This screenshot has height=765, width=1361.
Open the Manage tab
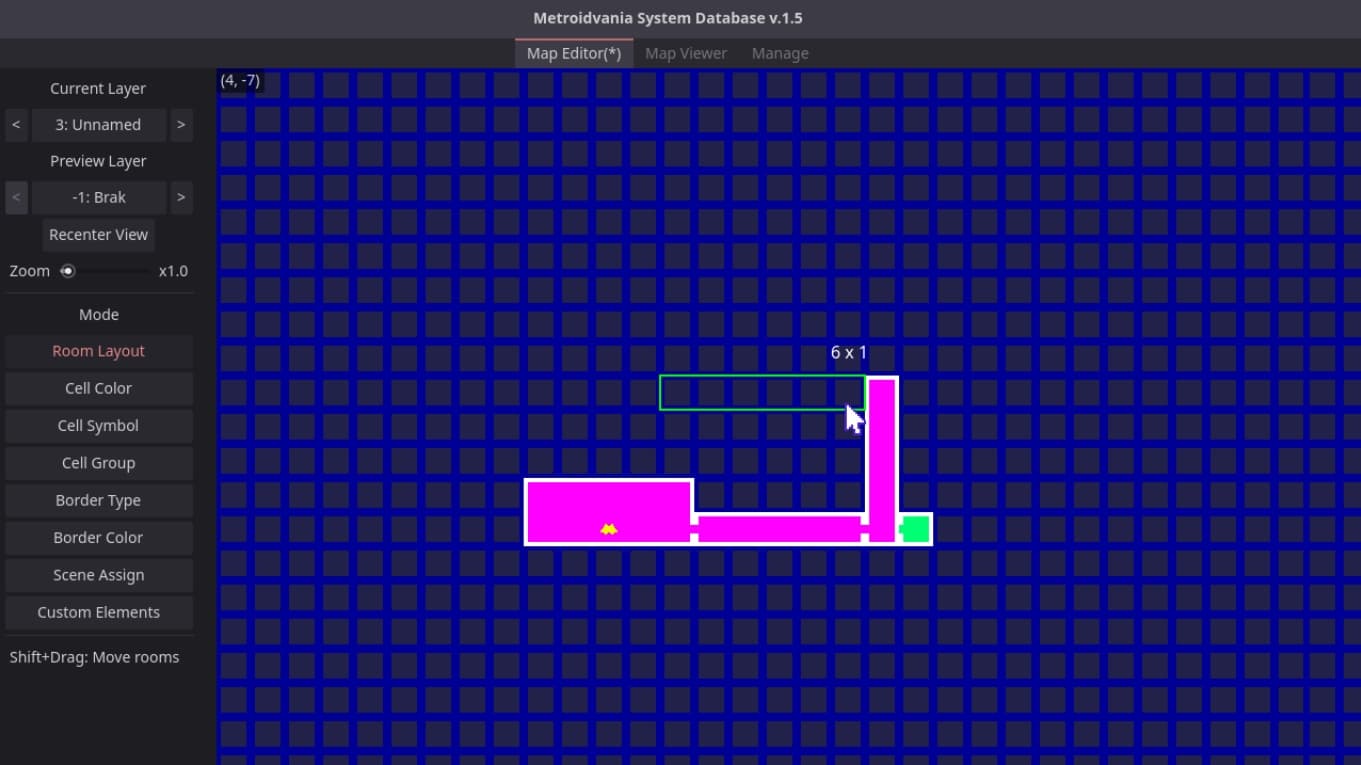click(780, 53)
